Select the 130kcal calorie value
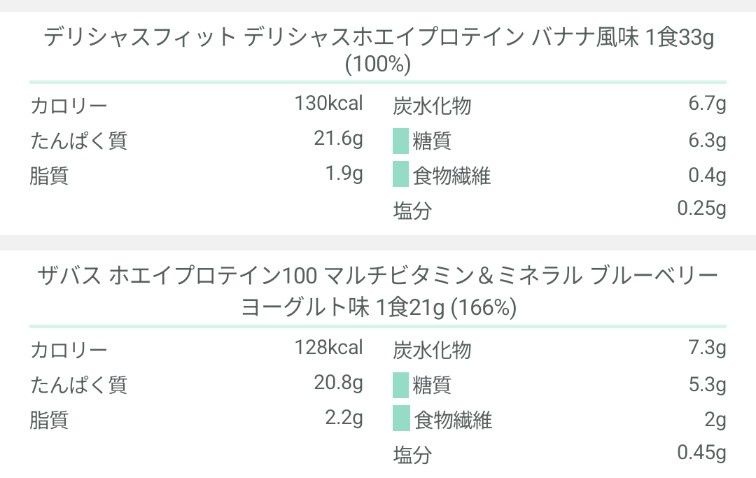Screen dimensions: 756x478 click(x=328, y=104)
